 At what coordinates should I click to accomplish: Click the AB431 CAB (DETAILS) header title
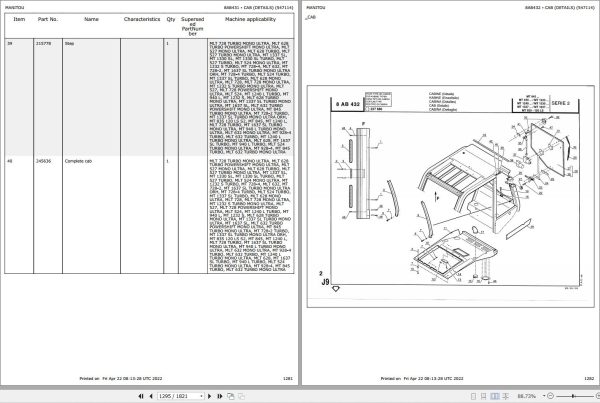point(259,7)
